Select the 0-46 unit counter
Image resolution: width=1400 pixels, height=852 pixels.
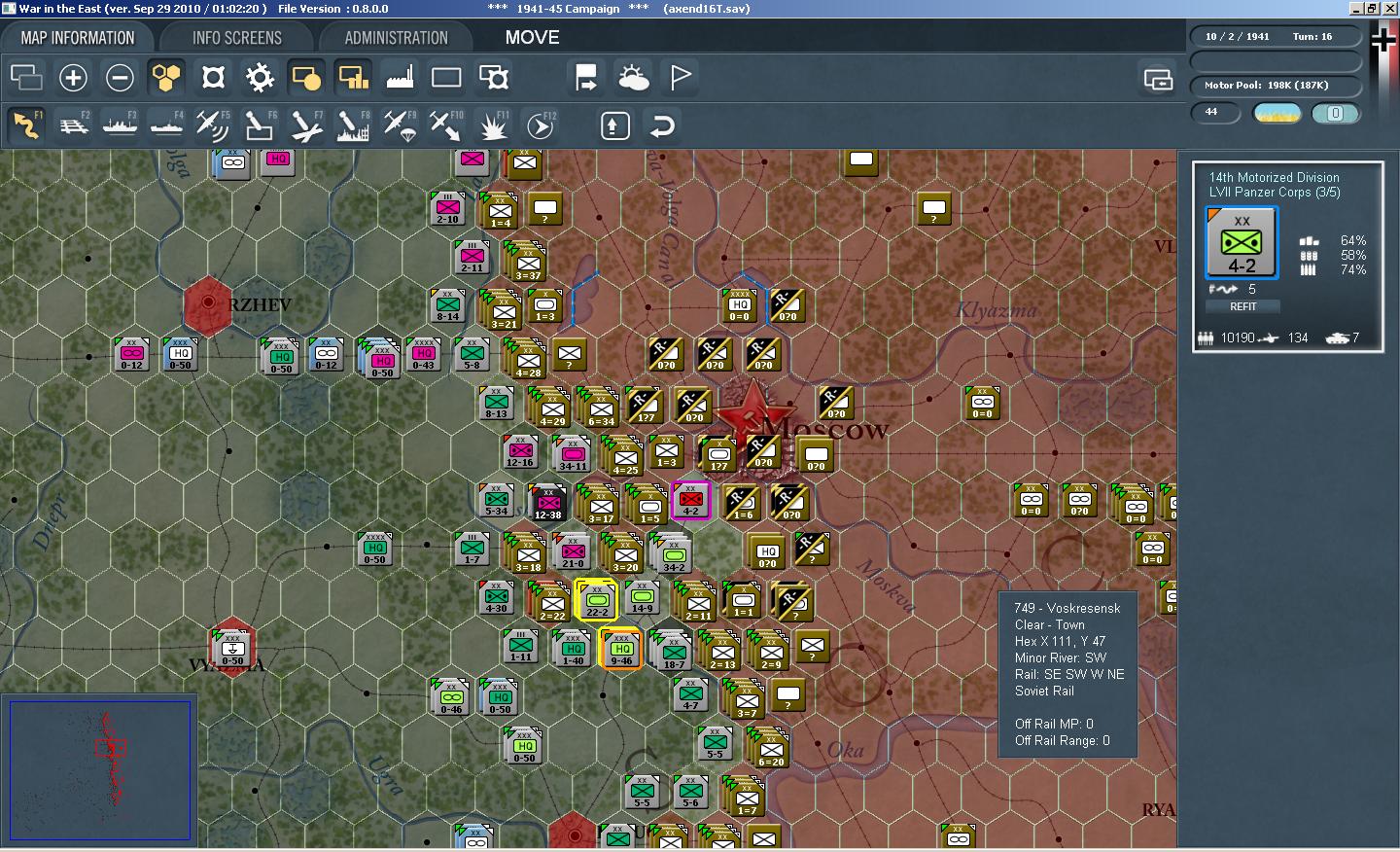pyautogui.click(x=451, y=697)
